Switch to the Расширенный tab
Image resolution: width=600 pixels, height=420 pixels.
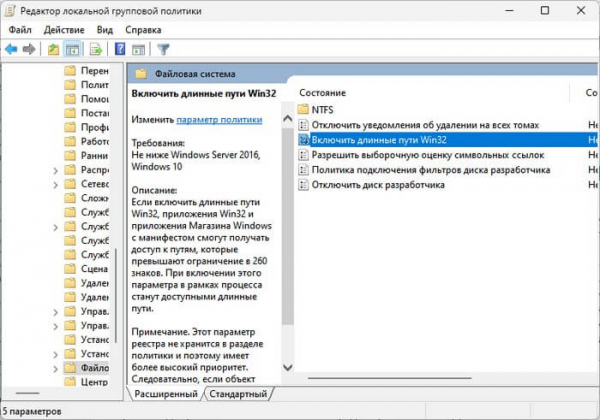(166, 394)
